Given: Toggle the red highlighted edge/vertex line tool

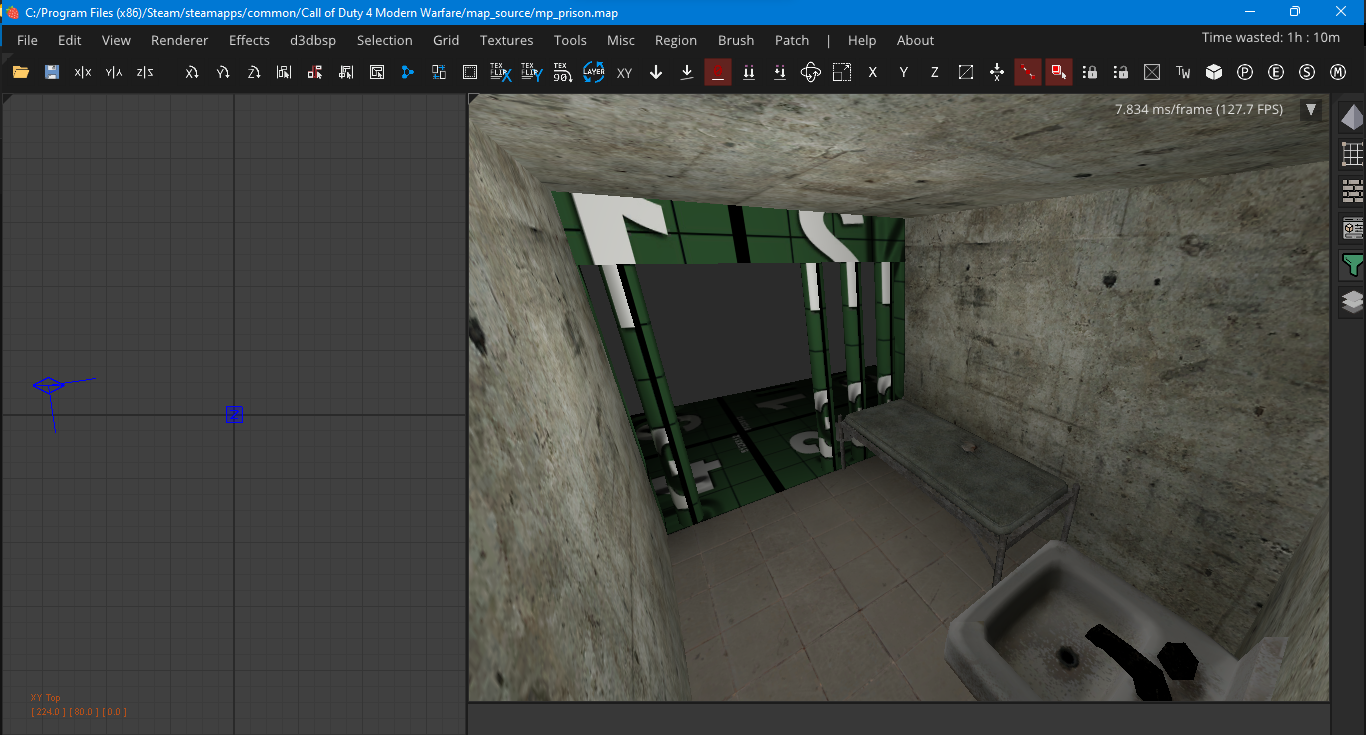Looking at the screenshot, I should pyautogui.click(x=1028, y=72).
